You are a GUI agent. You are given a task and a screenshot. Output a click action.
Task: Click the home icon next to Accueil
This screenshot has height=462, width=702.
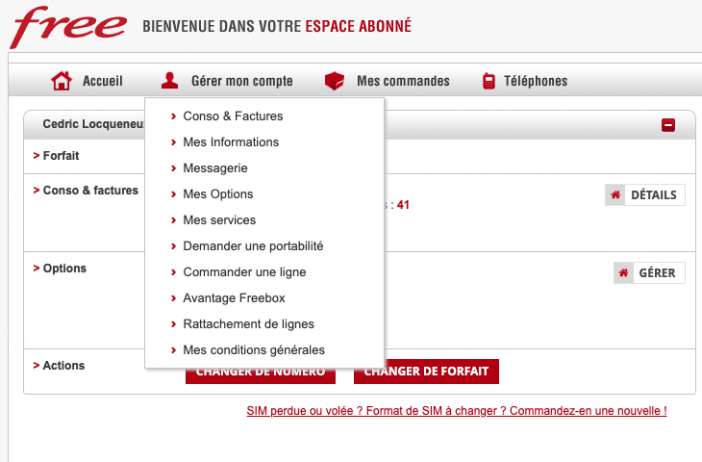pyautogui.click(x=61, y=81)
